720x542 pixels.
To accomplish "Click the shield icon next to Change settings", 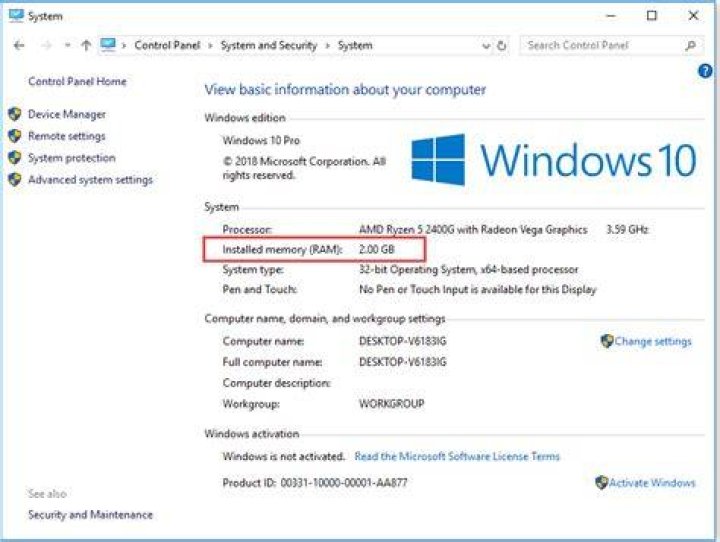I will click(607, 341).
